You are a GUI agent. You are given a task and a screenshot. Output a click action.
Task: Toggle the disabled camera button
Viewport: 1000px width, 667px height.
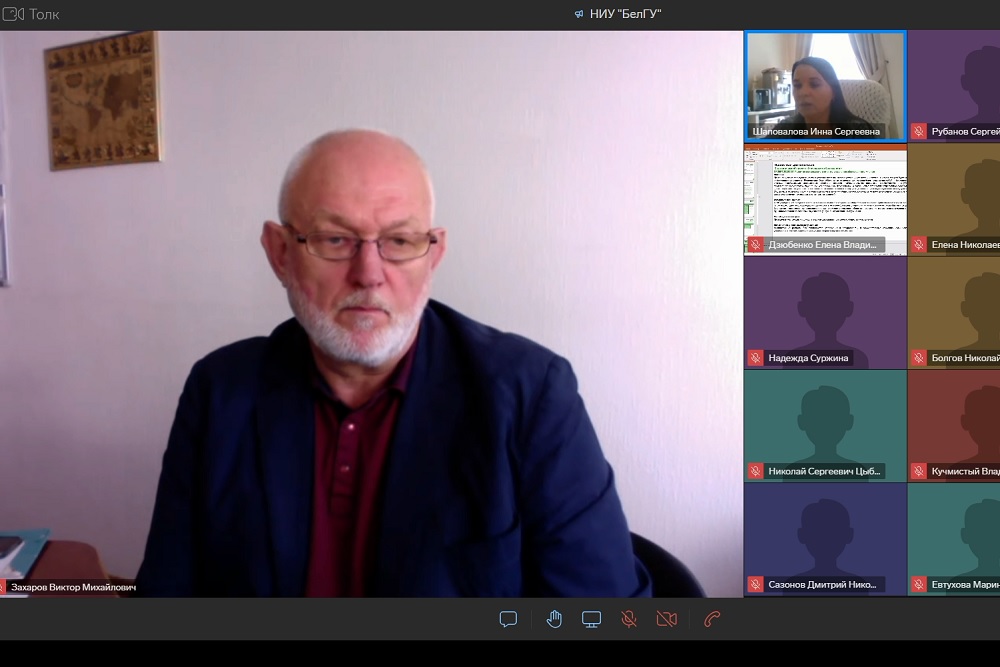click(x=667, y=619)
